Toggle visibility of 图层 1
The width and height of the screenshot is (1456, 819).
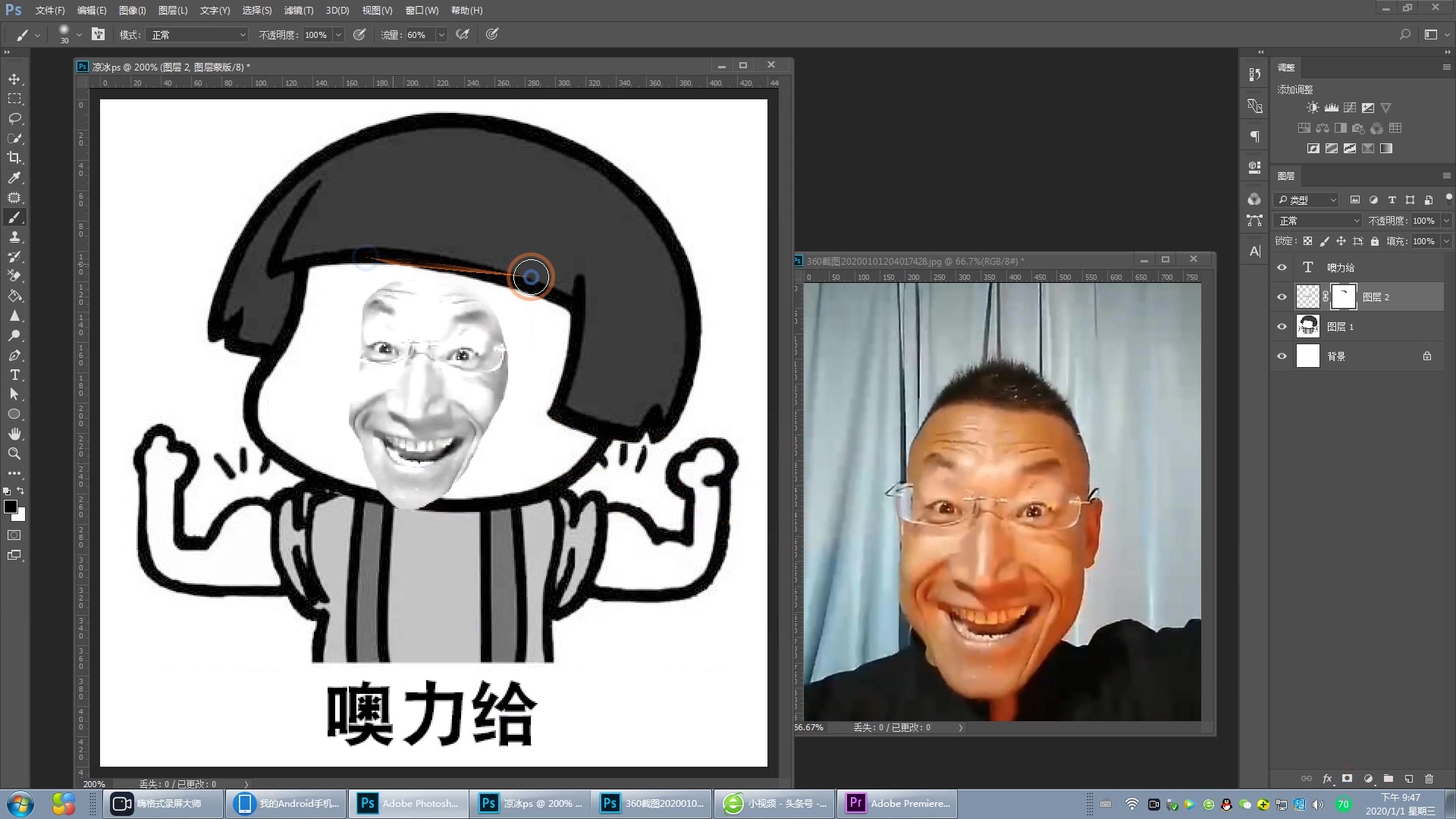[1282, 326]
